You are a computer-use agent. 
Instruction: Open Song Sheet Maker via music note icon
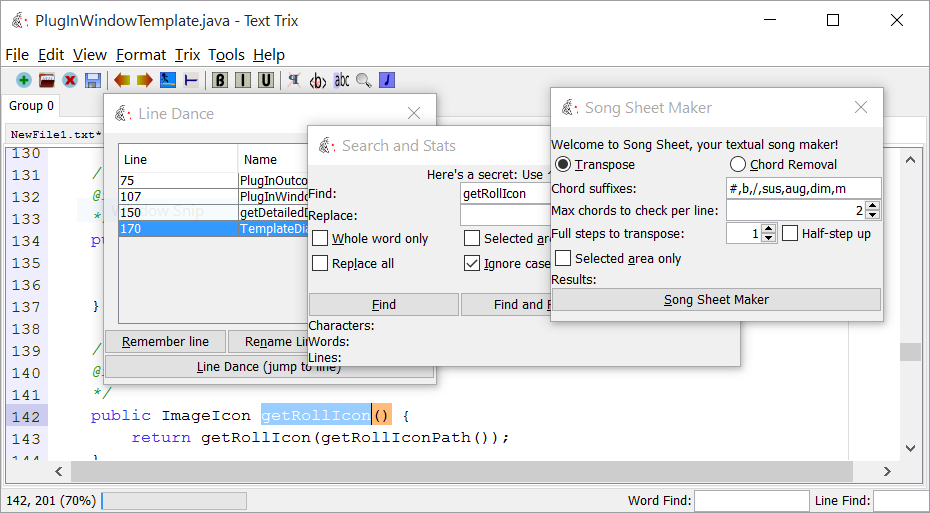387,80
